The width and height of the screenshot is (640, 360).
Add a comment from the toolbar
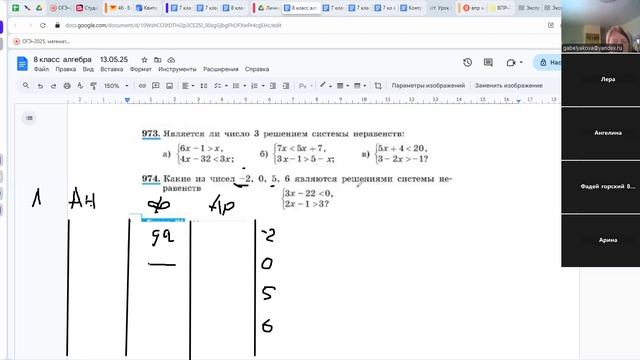click(156, 86)
